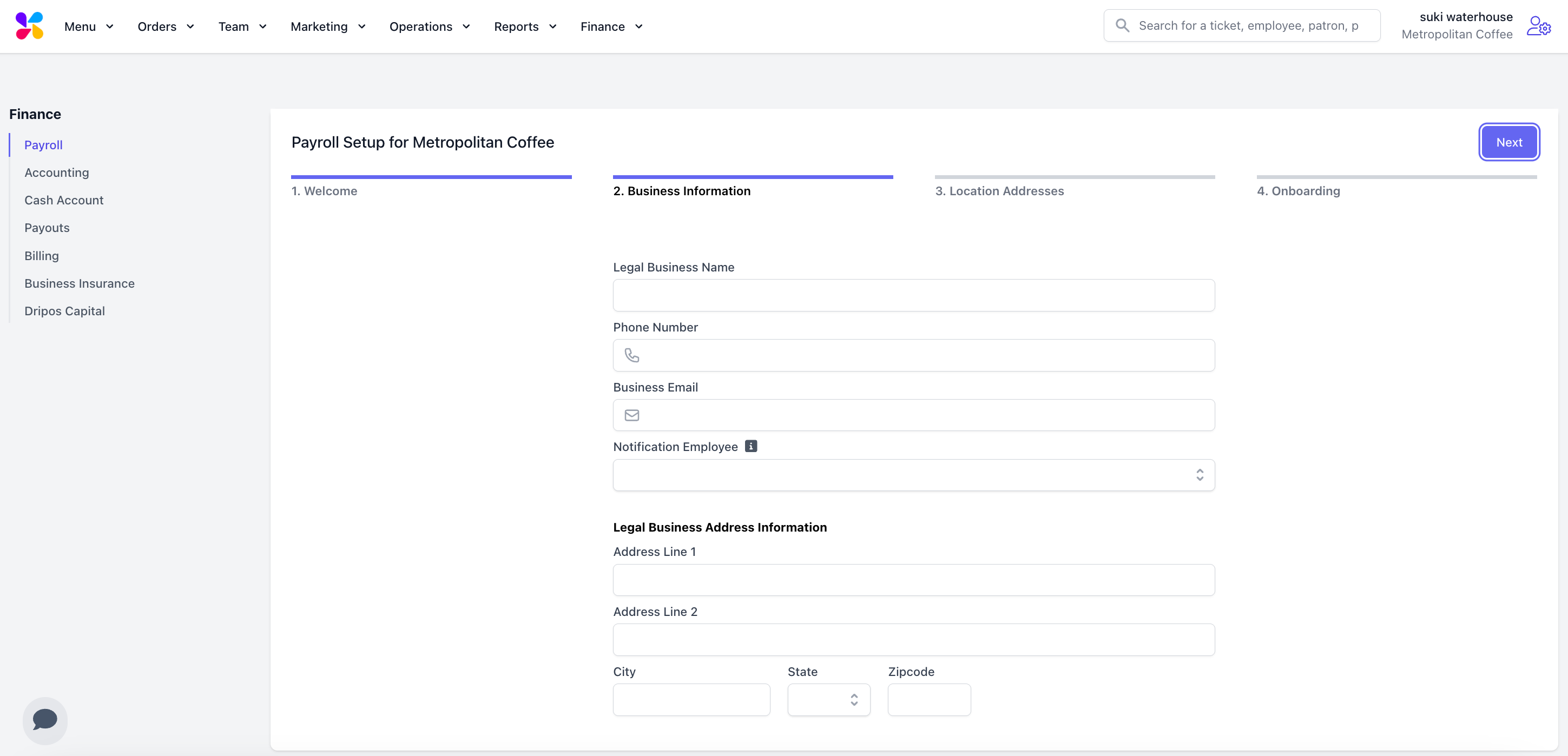Image resolution: width=1568 pixels, height=756 pixels.
Task: Return to the Welcome step
Action: (x=324, y=190)
